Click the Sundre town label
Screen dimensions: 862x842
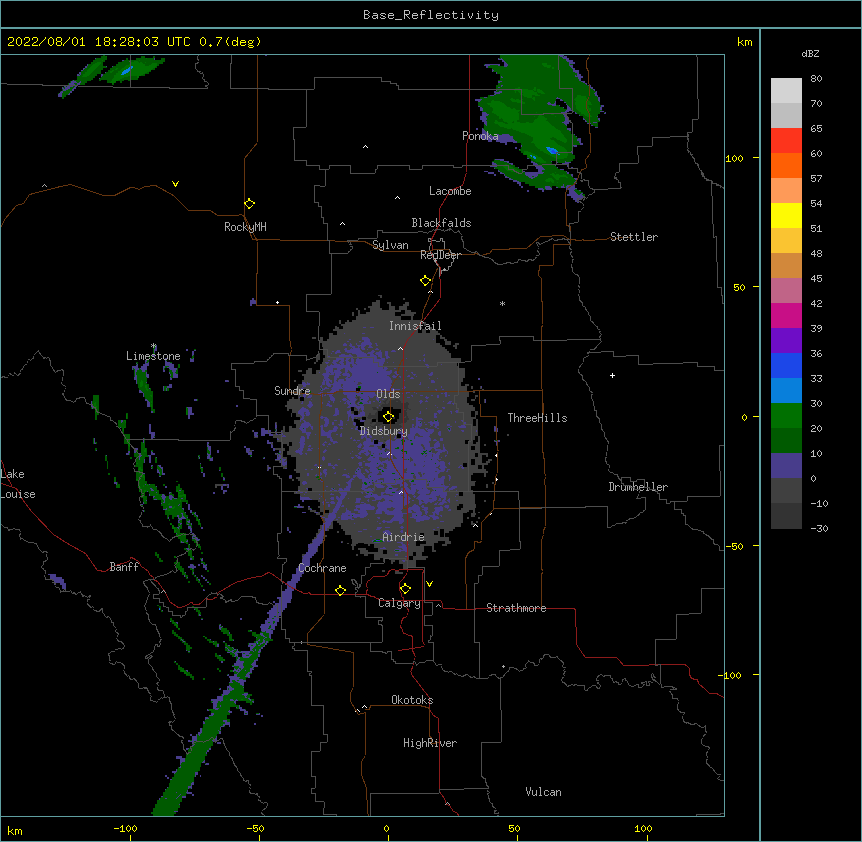point(292,391)
